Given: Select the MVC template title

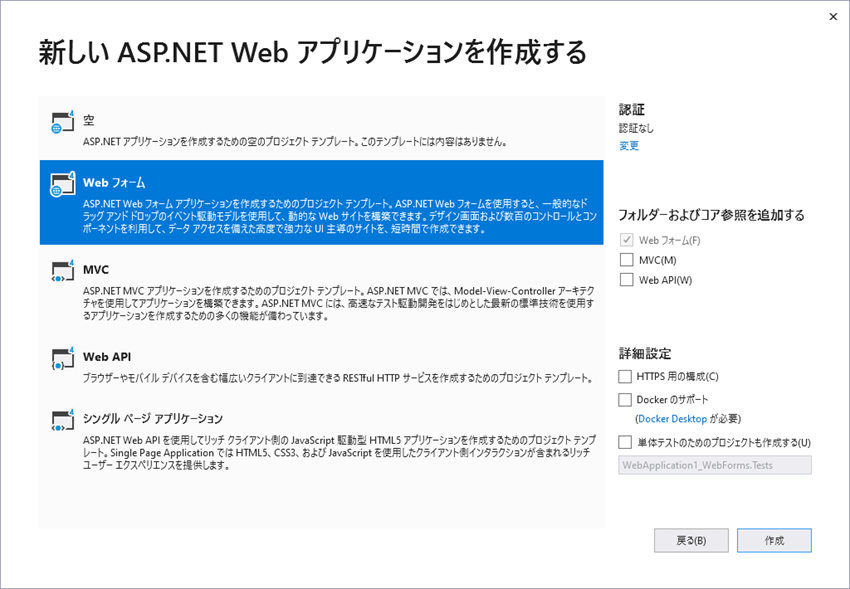Looking at the screenshot, I should click(96, 269).
